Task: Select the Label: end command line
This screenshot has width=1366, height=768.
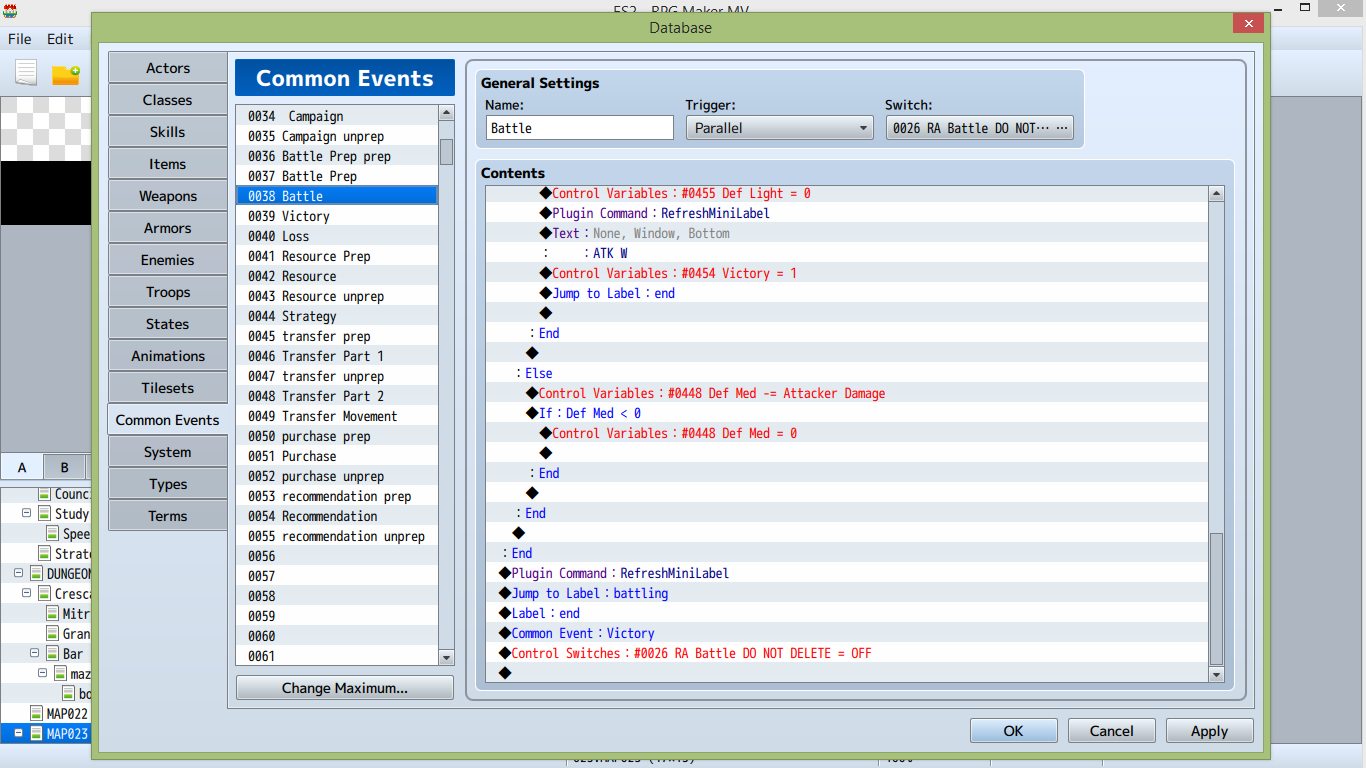Action: point(847,613)
